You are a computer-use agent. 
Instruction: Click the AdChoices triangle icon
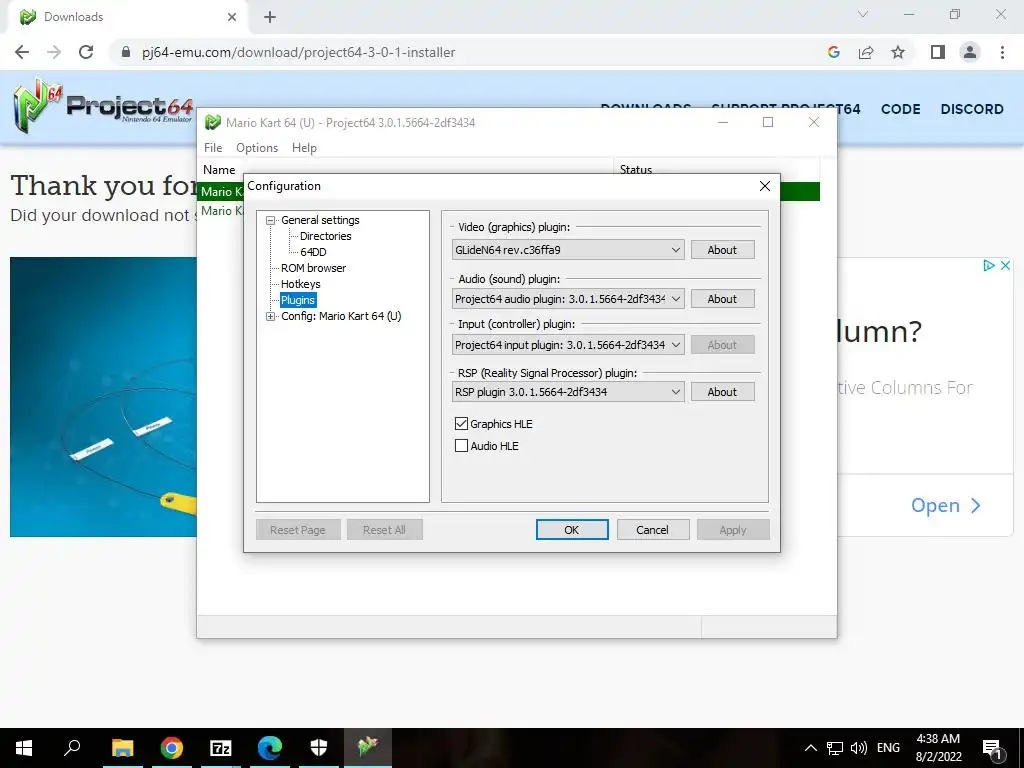tap(989, 265)
